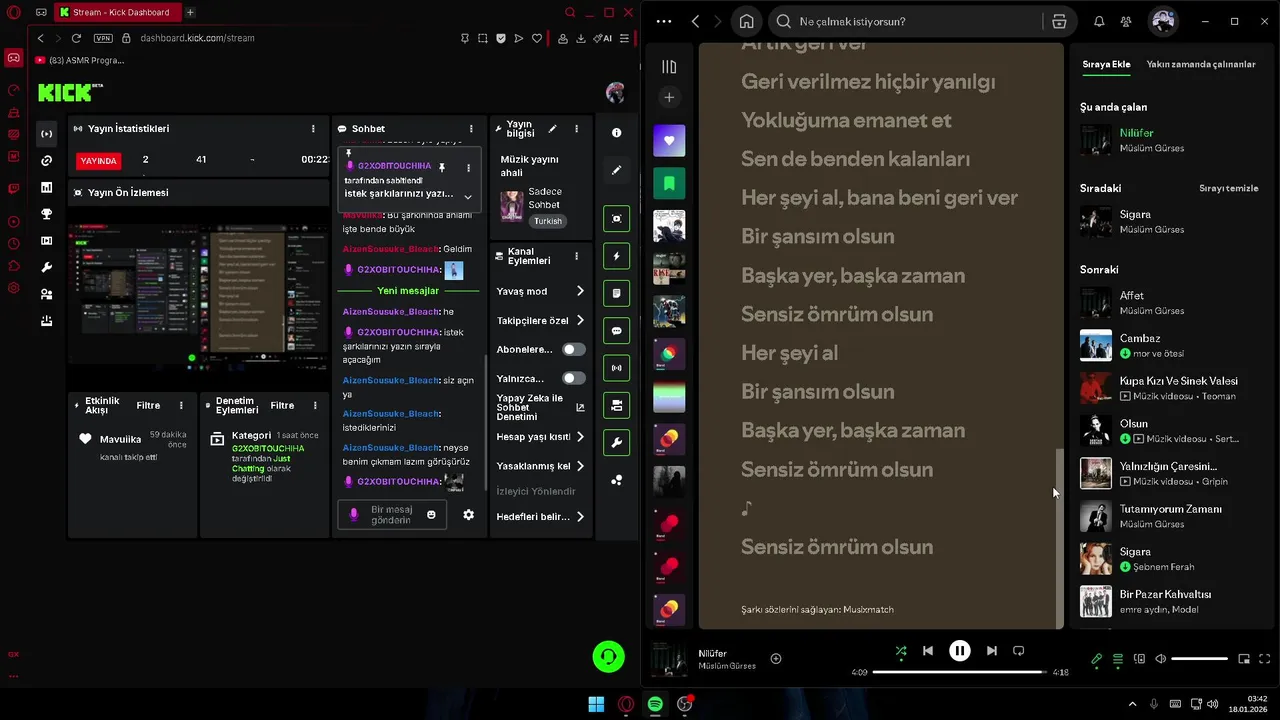Switch to Sıraya Ekle tab in Spotify
The height and width of the screenshot is (720, 1280).
pyautogui.click(x=1106, y=64)
